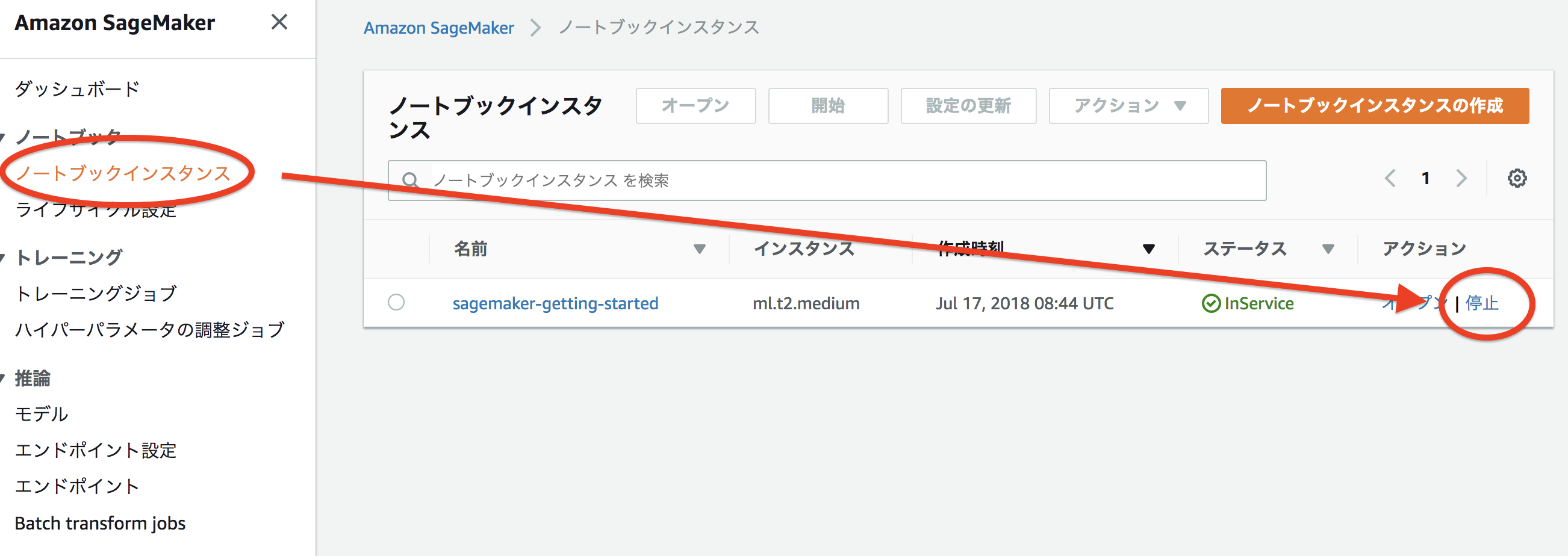Screen dimensions: 1568x556
Task: Click ノートブックインスタンスの作成 orange button
Action: click(1375, 106)
